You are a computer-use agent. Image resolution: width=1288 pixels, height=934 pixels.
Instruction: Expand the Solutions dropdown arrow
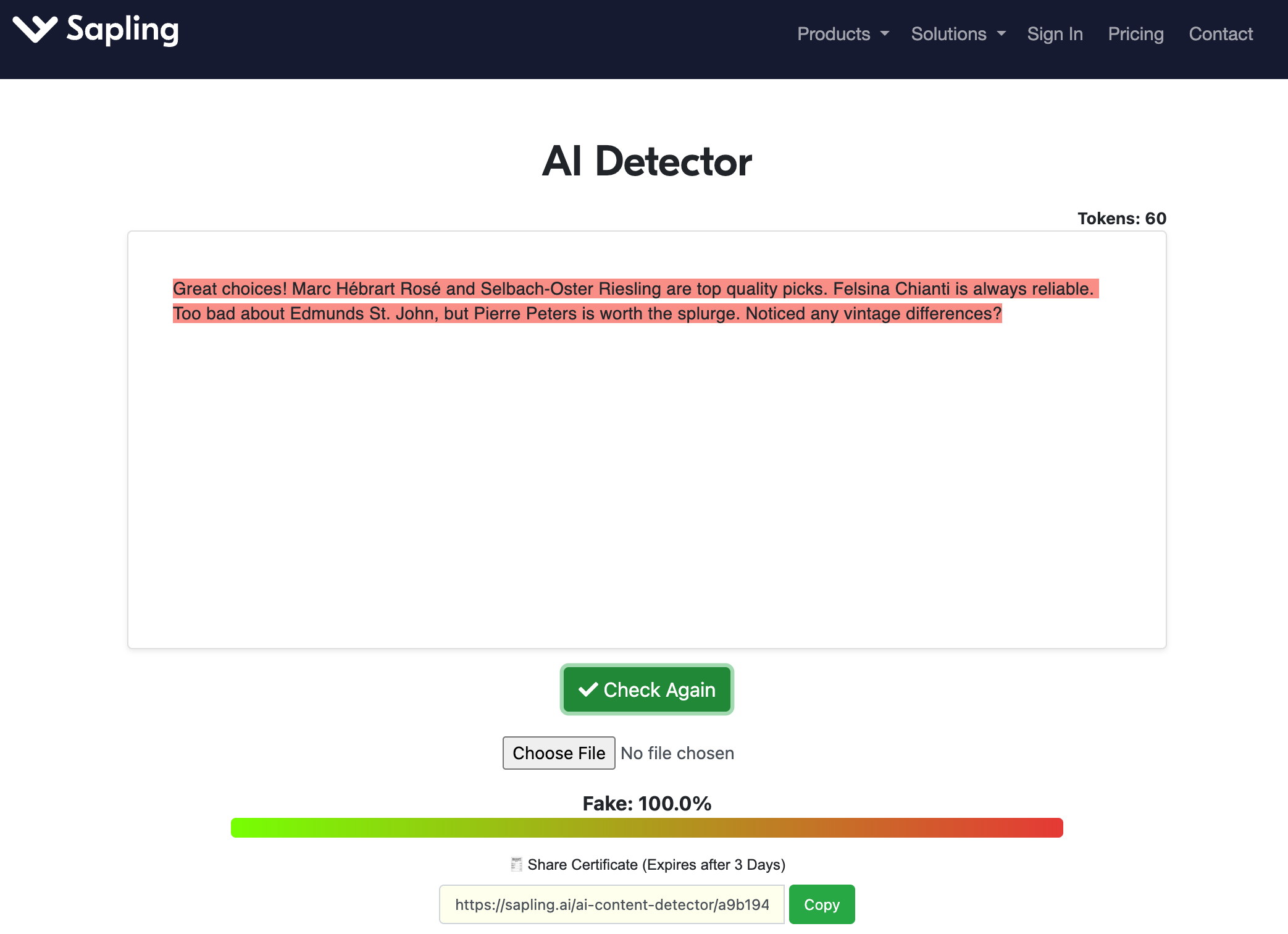1001,34
